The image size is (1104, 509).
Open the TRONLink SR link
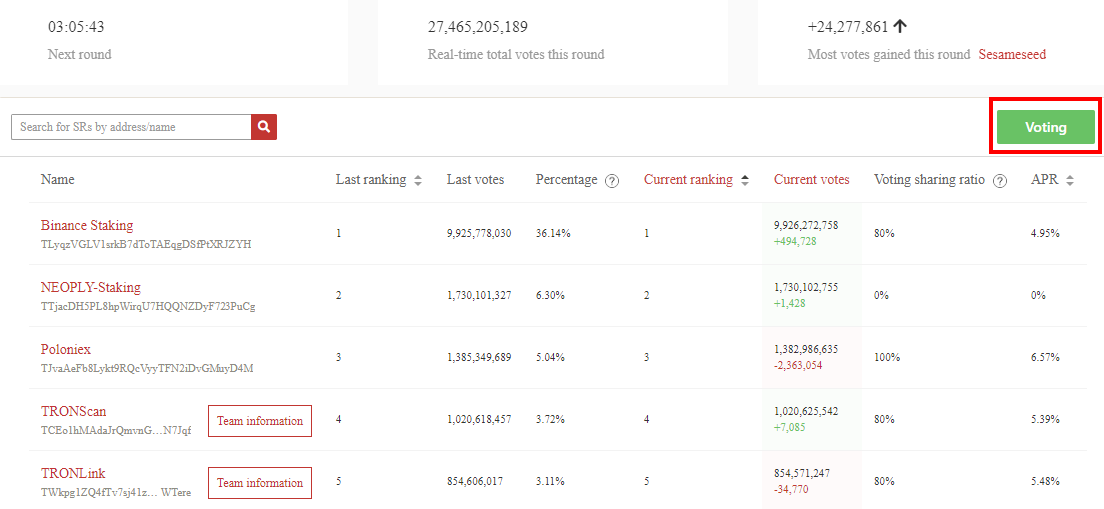(73, 473)
